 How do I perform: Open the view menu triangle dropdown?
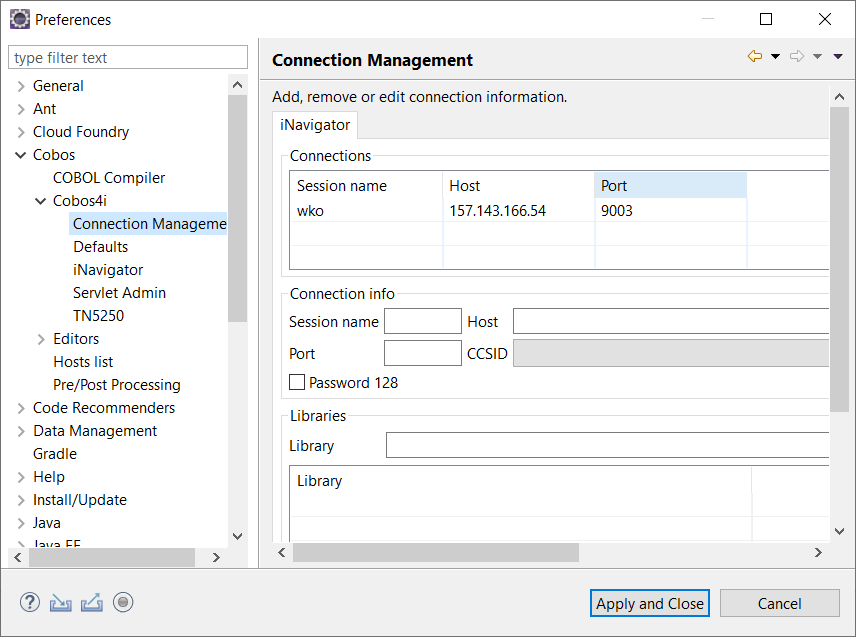click(x=838, y=56)
